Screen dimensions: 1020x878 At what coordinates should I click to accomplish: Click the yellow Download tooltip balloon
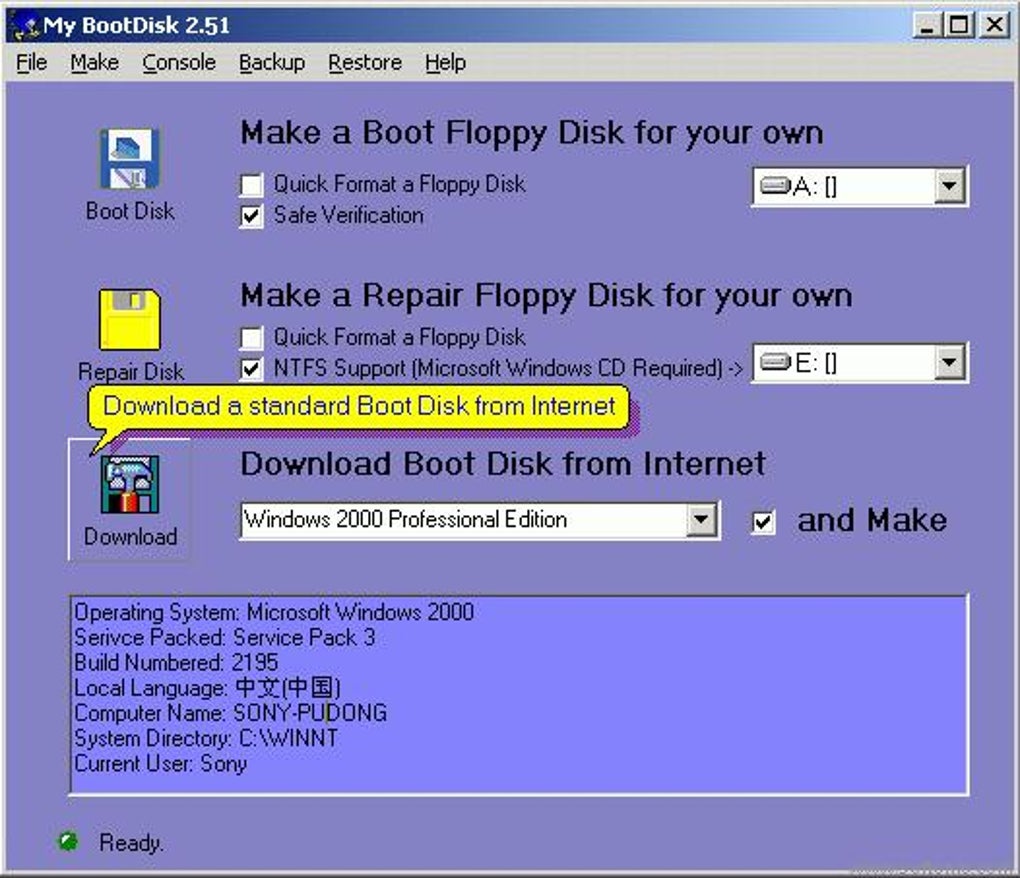(358, 406)
